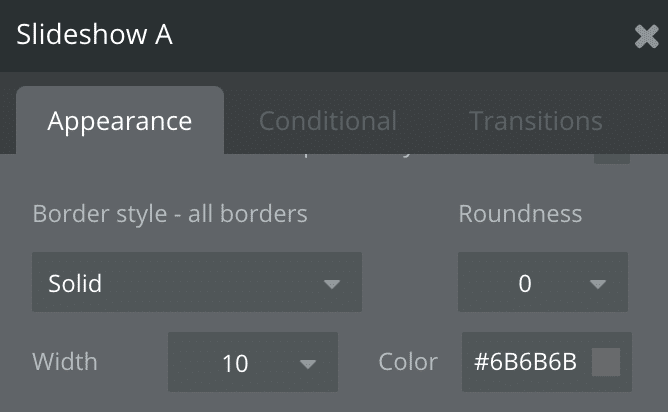This screenshot has height=412, width=668.
Task: Close the Slideshow A property editor
Action: click(x=646, y=37)
